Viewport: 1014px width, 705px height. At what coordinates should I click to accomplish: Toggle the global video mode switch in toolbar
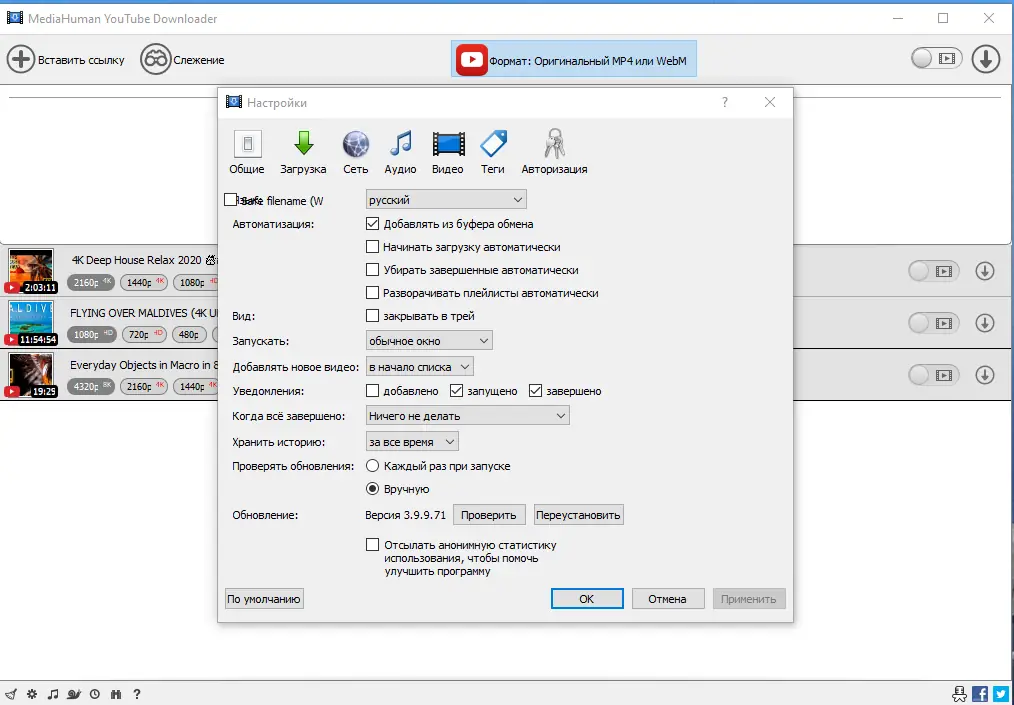[x=936, y=59]
